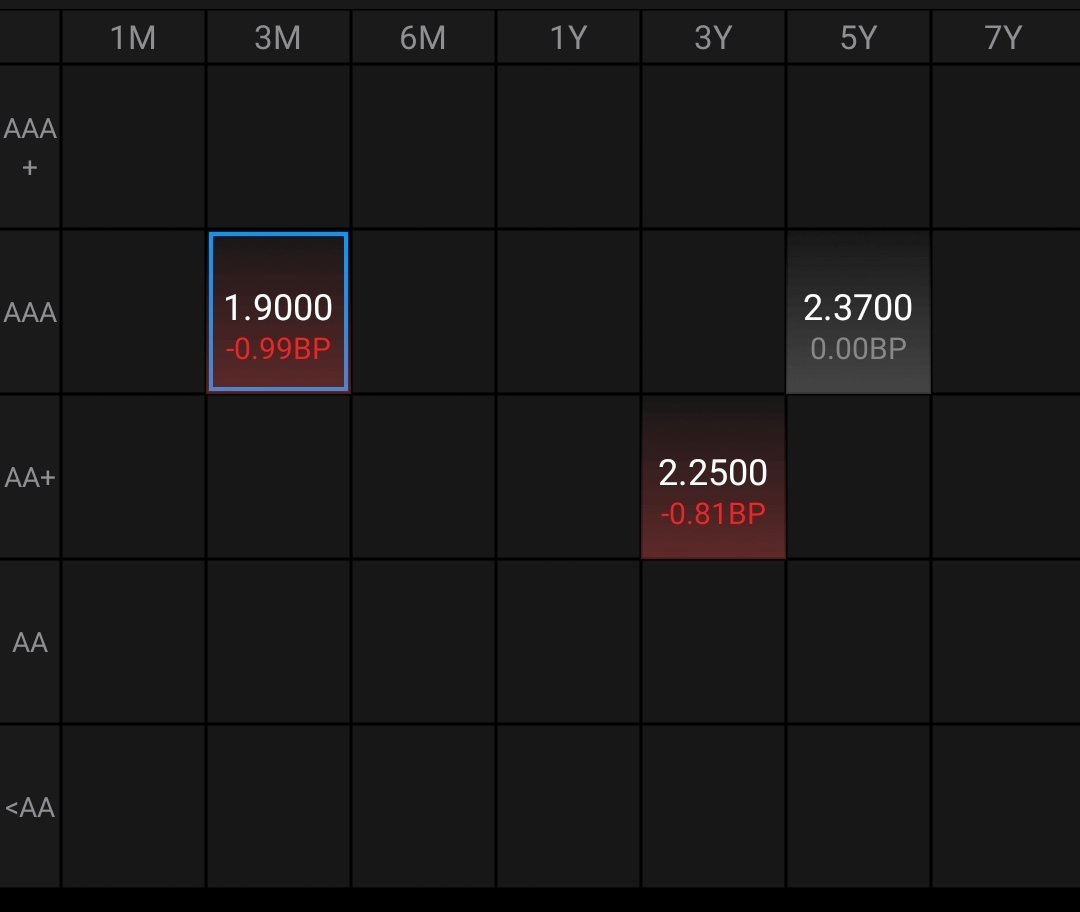Select the 7Y tenor header
The width and height of the screenshot is (1080, 912).
[x=1004, y=38]
